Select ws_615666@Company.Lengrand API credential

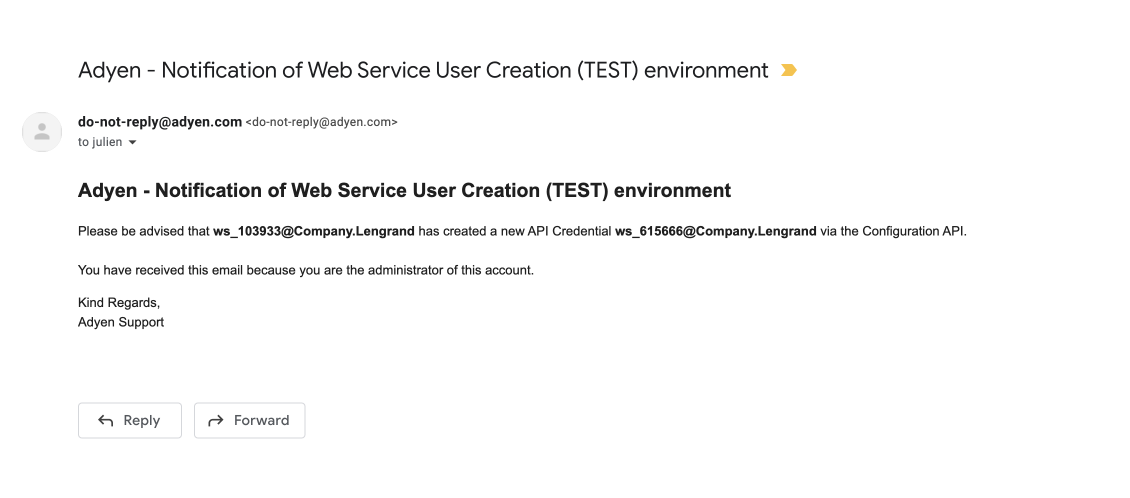coord(716,231)
